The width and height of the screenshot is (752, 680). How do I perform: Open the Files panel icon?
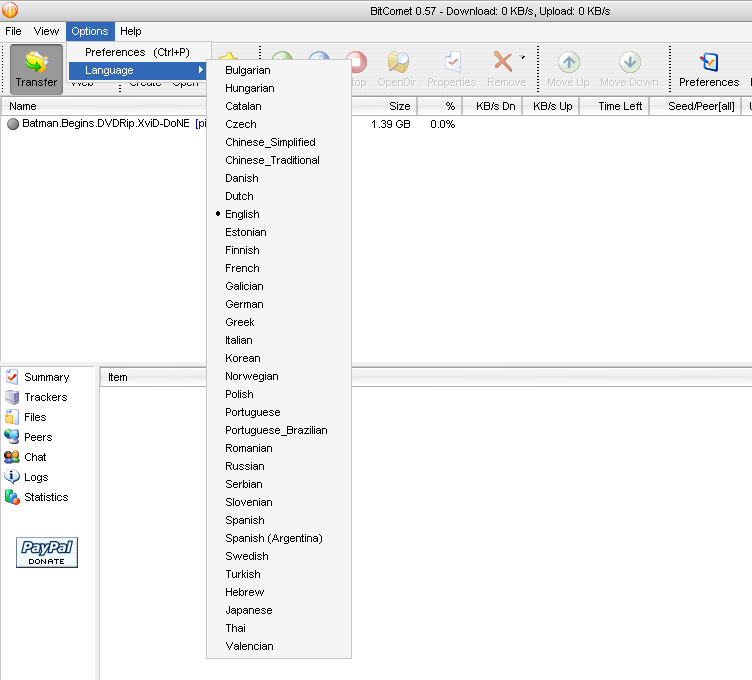coord(12,417)
